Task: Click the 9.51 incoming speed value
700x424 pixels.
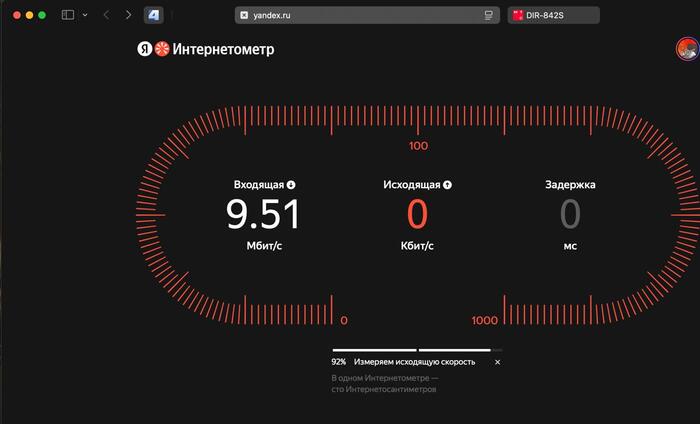Action: pyautogui.click(x=263, y=215)
